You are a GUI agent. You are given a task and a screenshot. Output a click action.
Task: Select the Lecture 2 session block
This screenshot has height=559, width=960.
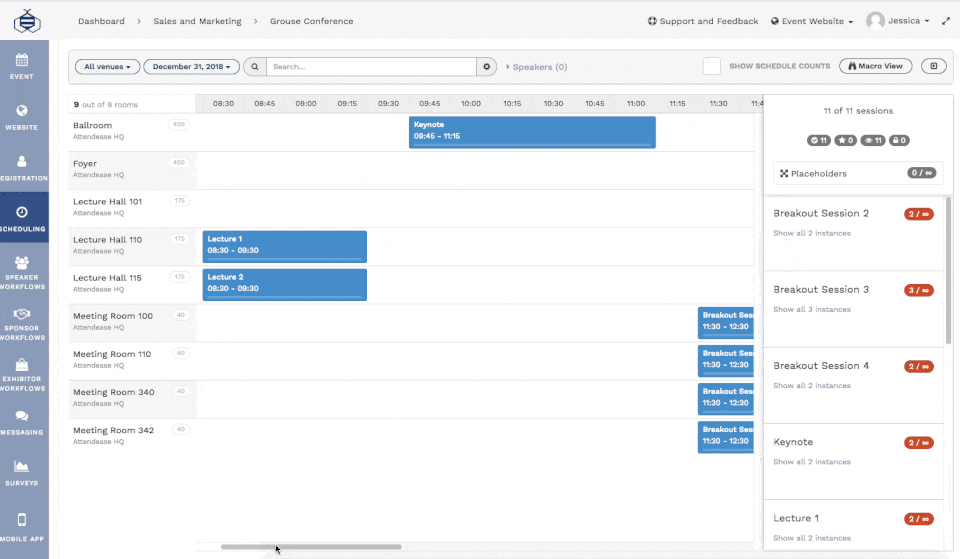click(x=285, y=285)
